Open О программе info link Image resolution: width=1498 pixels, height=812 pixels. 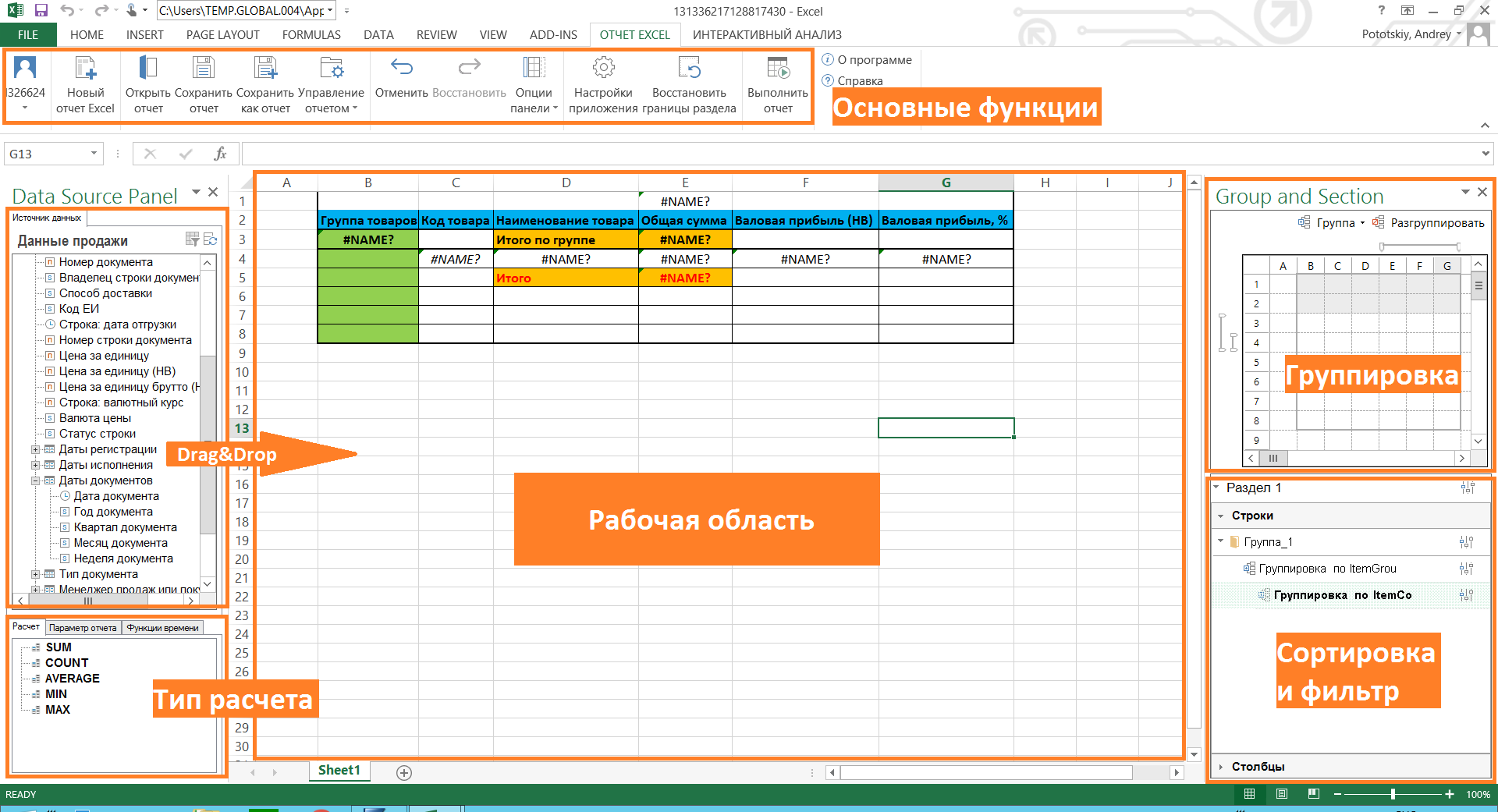point(867,60)
